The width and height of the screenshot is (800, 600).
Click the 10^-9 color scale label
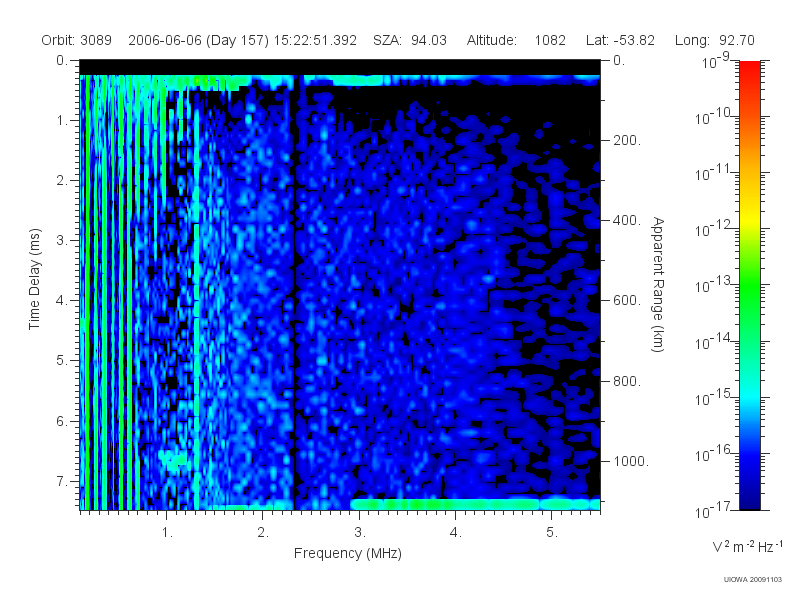[716, 61]
